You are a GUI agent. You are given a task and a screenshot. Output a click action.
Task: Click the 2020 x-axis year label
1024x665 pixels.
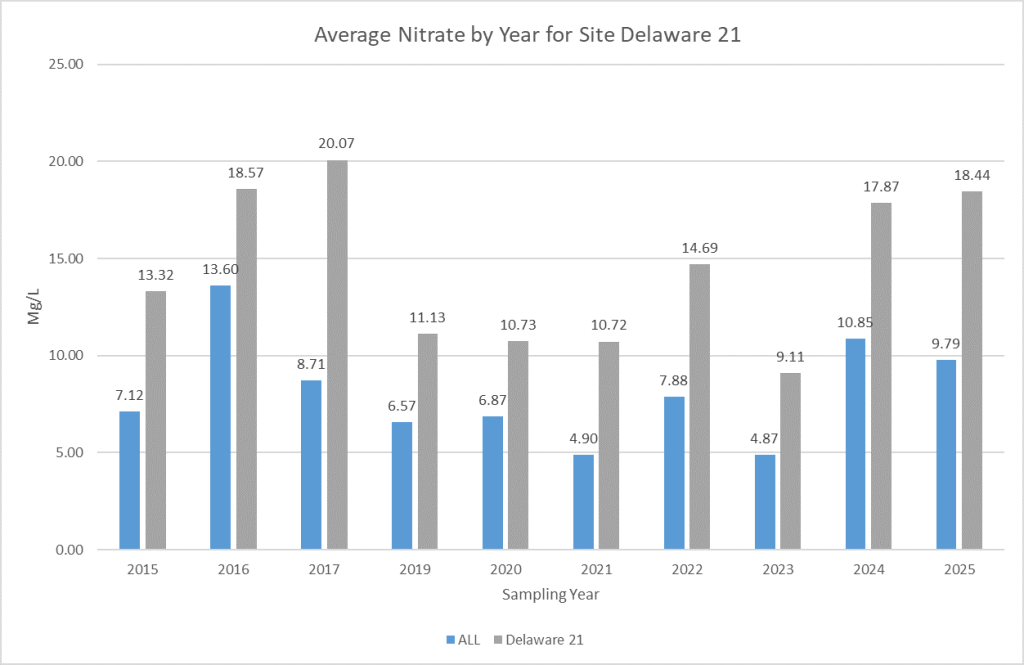point(505,570)
